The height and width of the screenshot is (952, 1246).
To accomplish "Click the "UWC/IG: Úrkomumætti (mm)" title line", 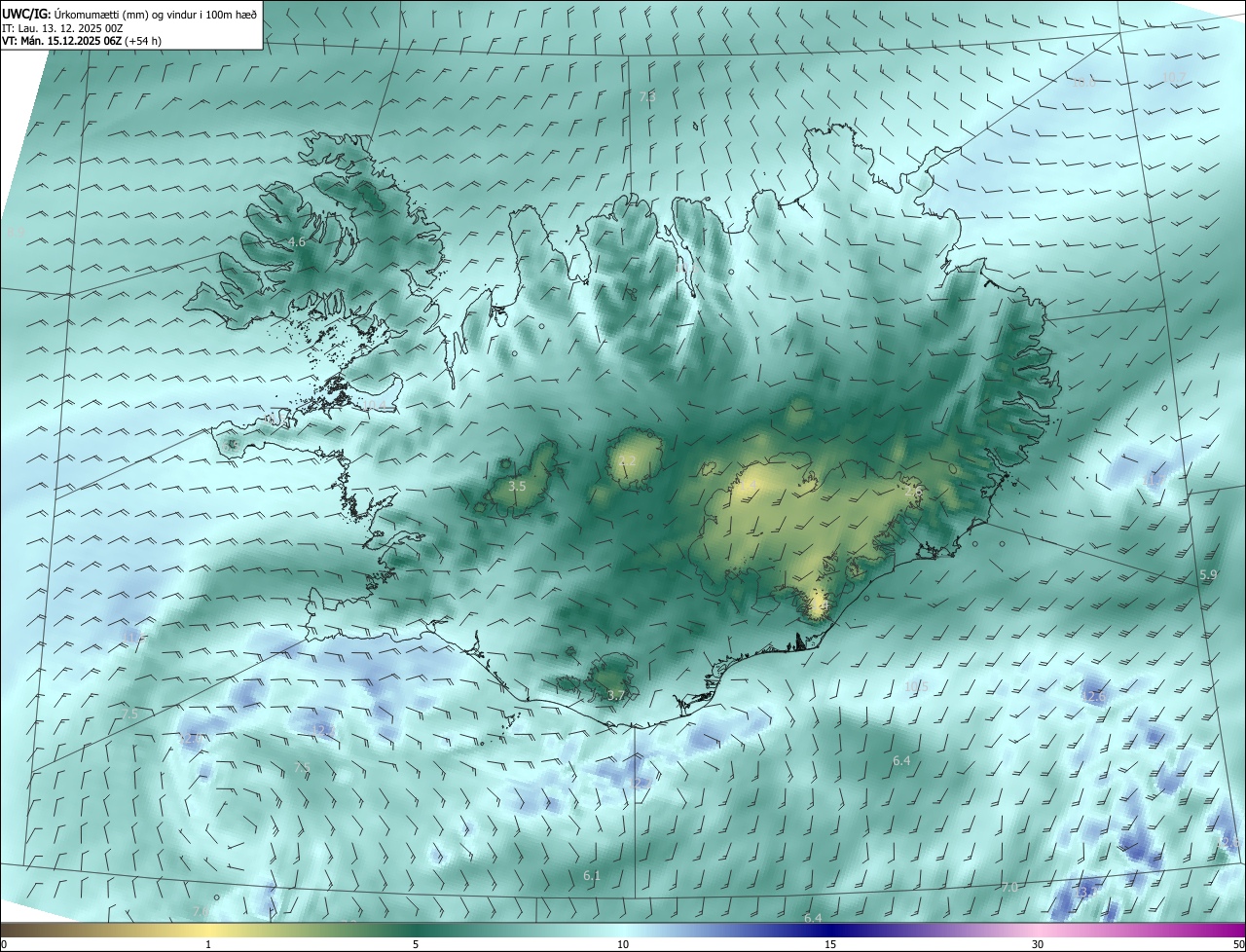I will click(129, 13).
